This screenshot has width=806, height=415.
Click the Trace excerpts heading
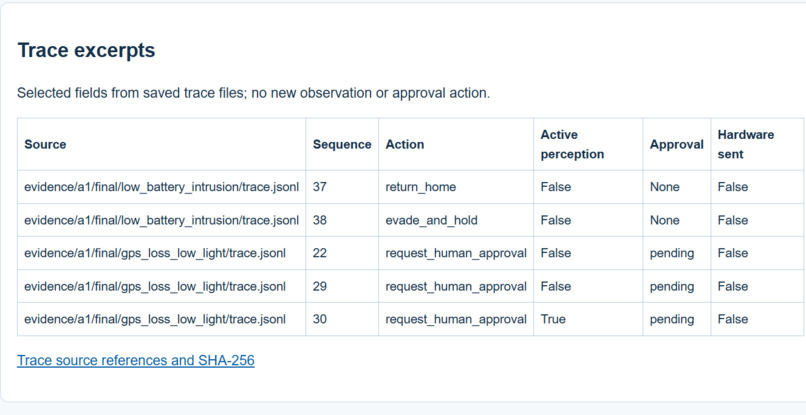coord(86,51)
